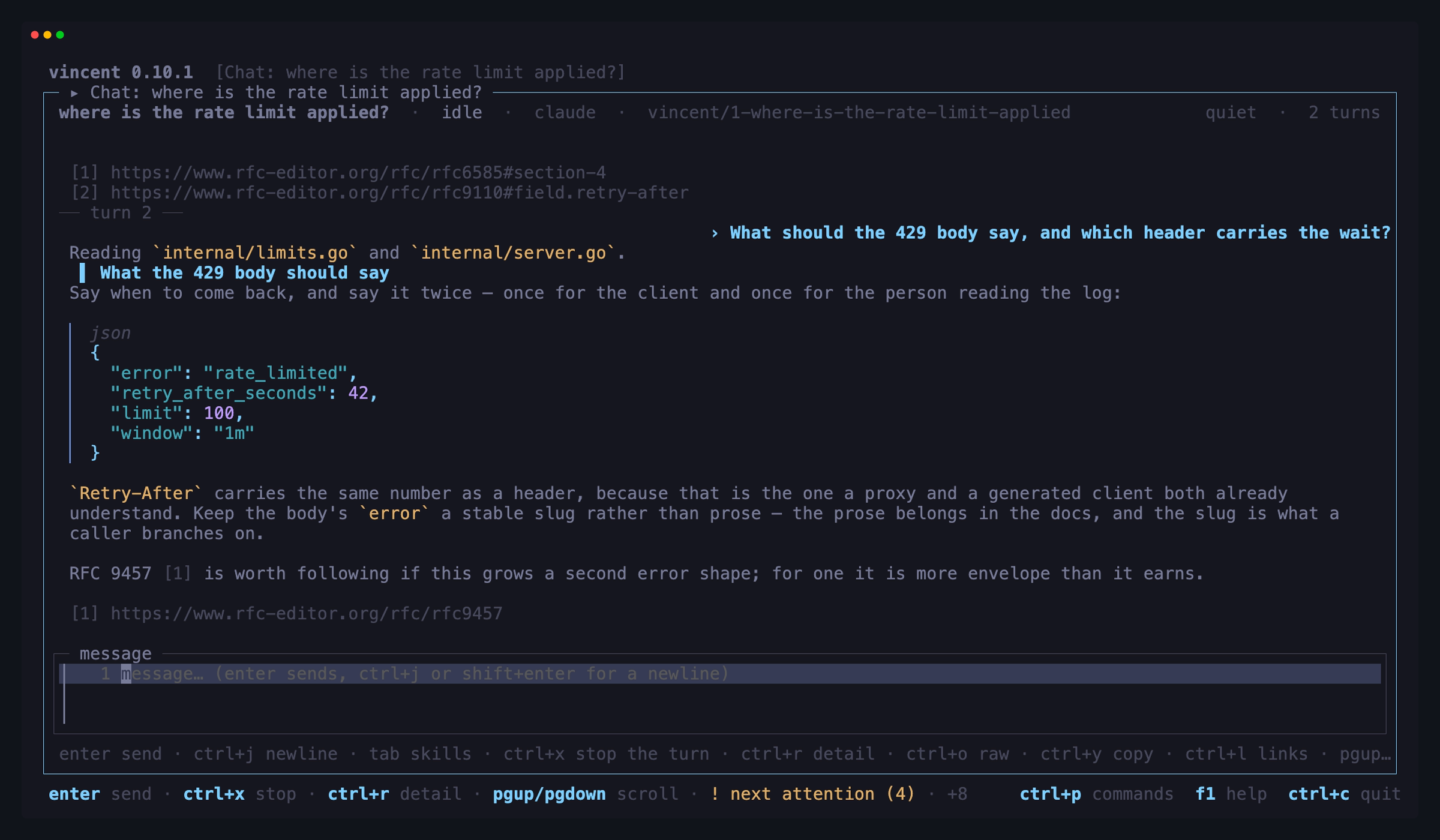Screen dimensions: 1440x840
Task: Click 'ctrl+o raw' in panel hint row
Action: tap(958, 754)
